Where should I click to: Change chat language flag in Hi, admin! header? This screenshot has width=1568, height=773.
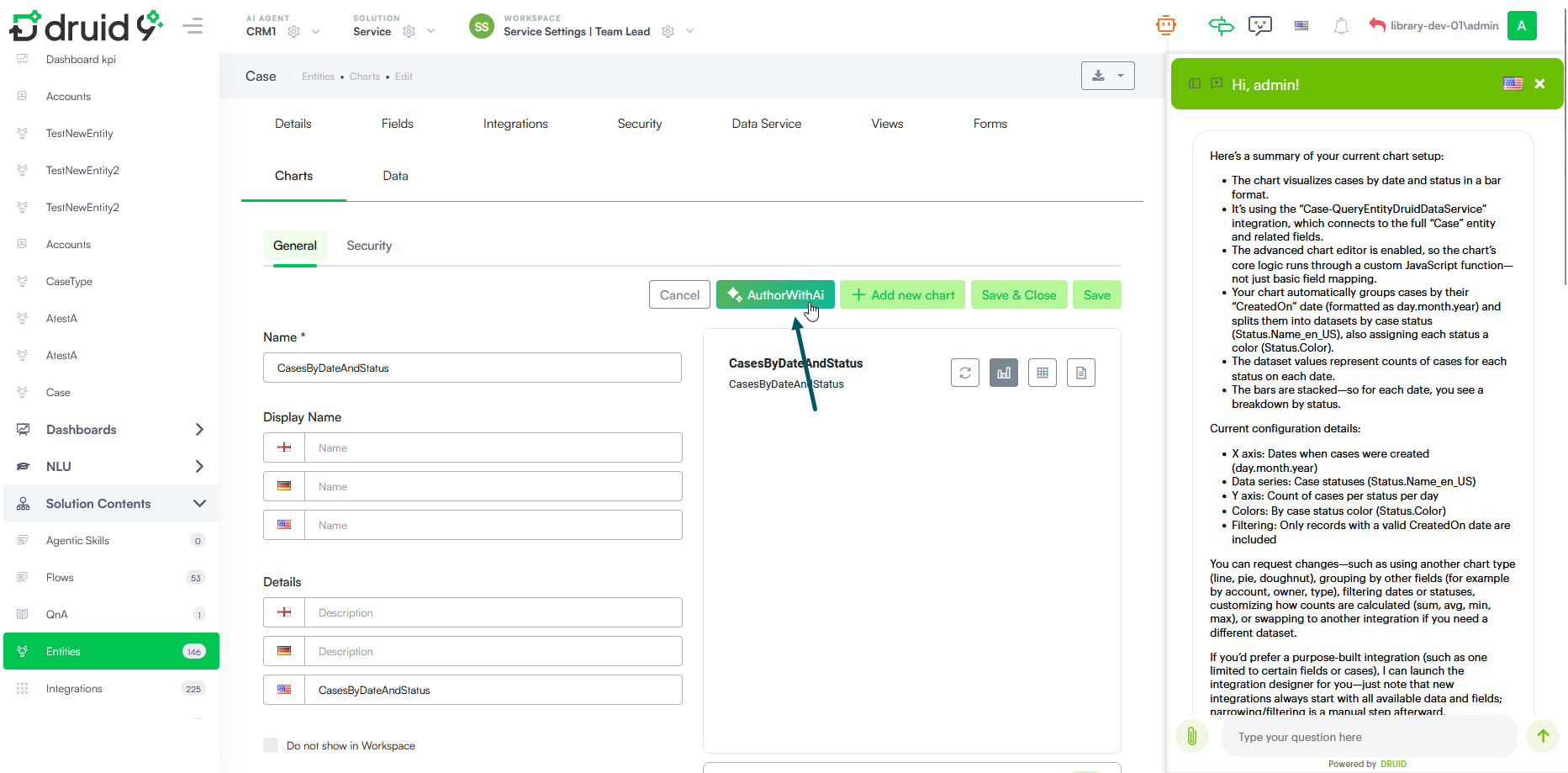coord(1513,83)
